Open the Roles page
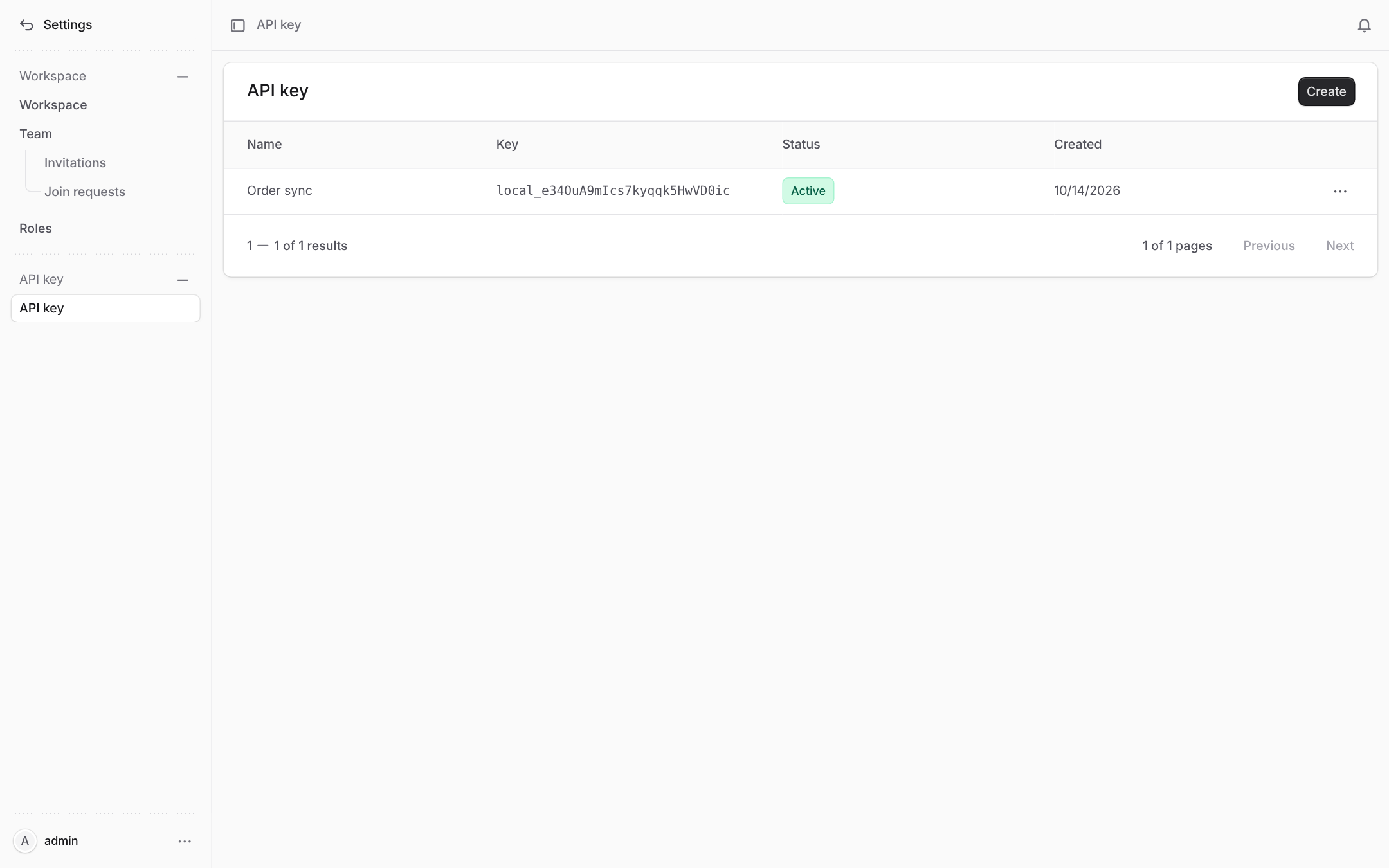 (x=35, y=228)
